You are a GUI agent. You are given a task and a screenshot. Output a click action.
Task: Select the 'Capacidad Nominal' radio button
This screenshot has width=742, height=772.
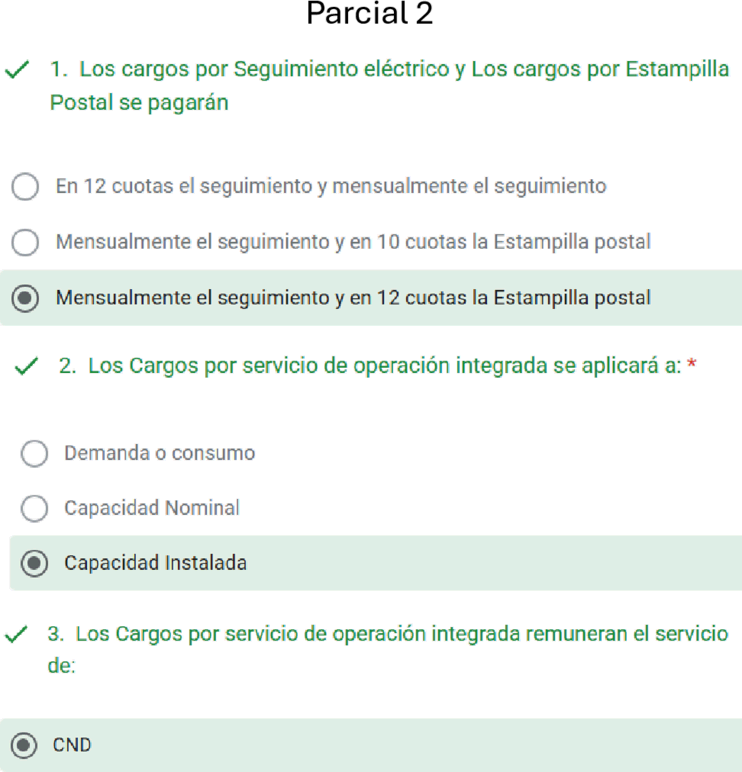coord(34,508)
